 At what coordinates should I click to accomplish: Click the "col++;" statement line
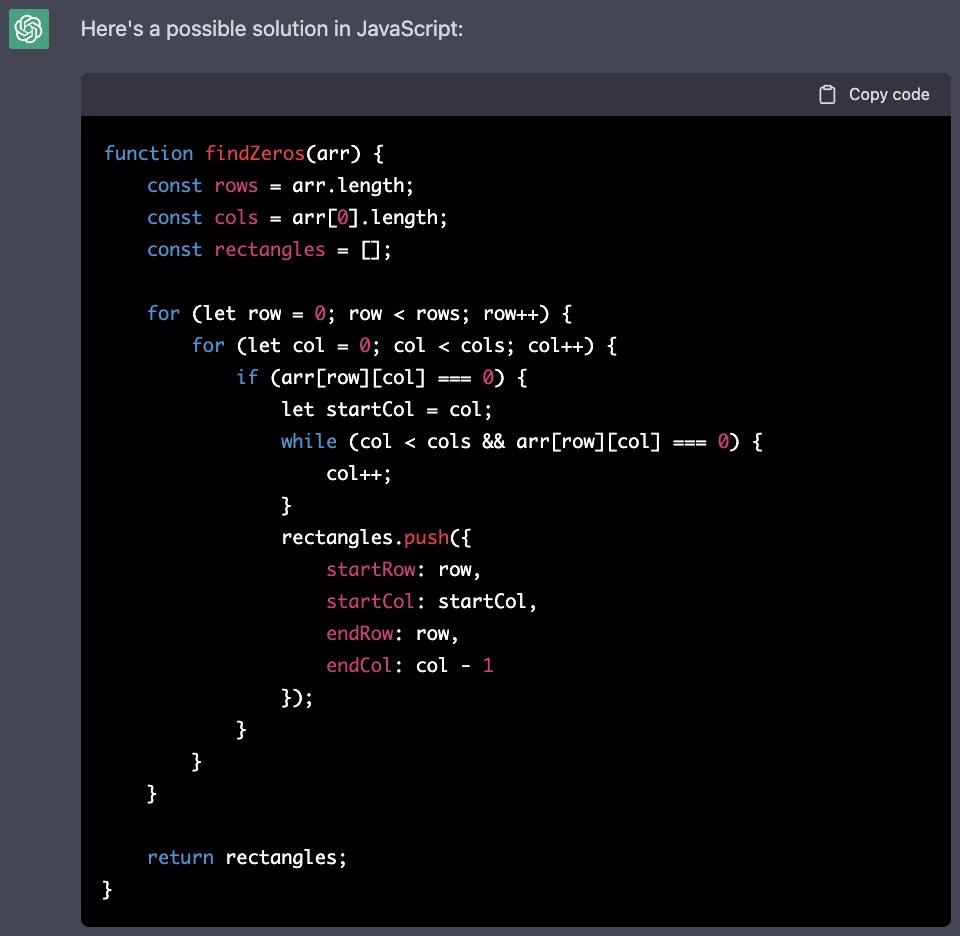358,473
